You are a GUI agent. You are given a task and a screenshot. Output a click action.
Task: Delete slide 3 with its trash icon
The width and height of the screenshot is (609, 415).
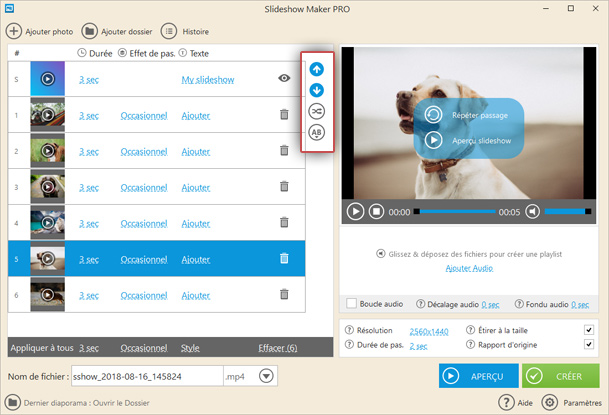pos(284,187)
